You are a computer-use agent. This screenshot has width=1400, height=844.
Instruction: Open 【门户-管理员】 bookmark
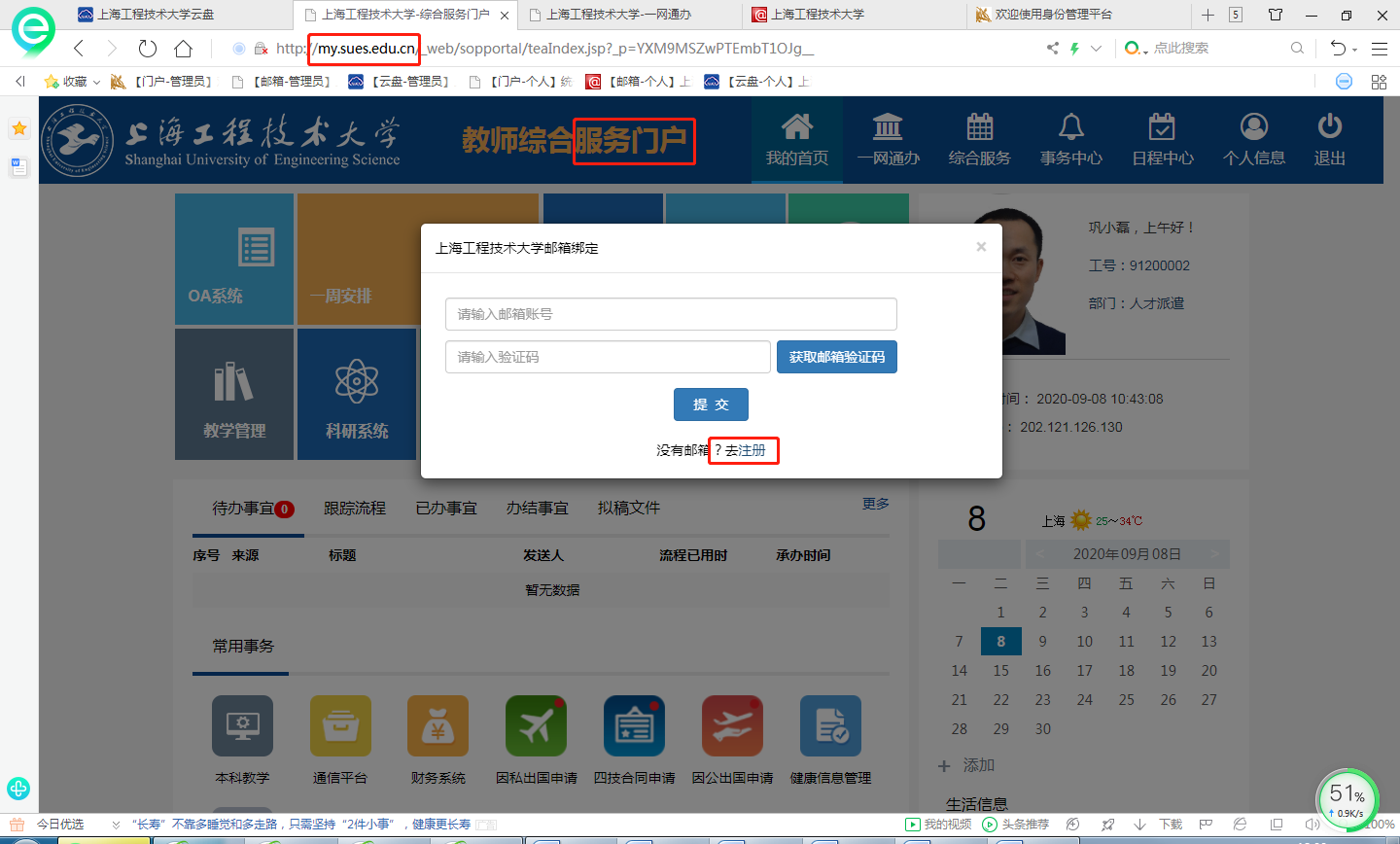pos(162,82)
